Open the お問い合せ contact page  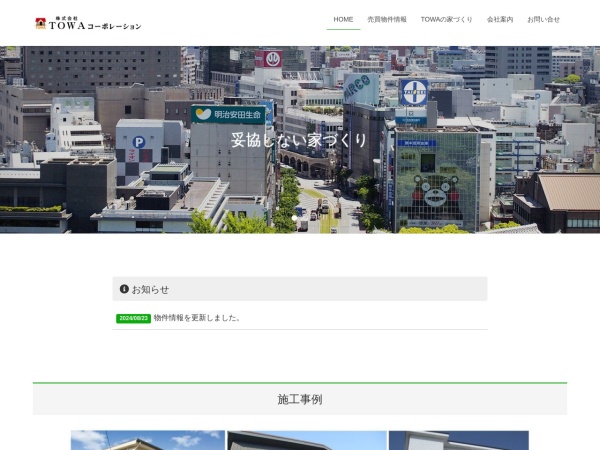pos(543,20)
